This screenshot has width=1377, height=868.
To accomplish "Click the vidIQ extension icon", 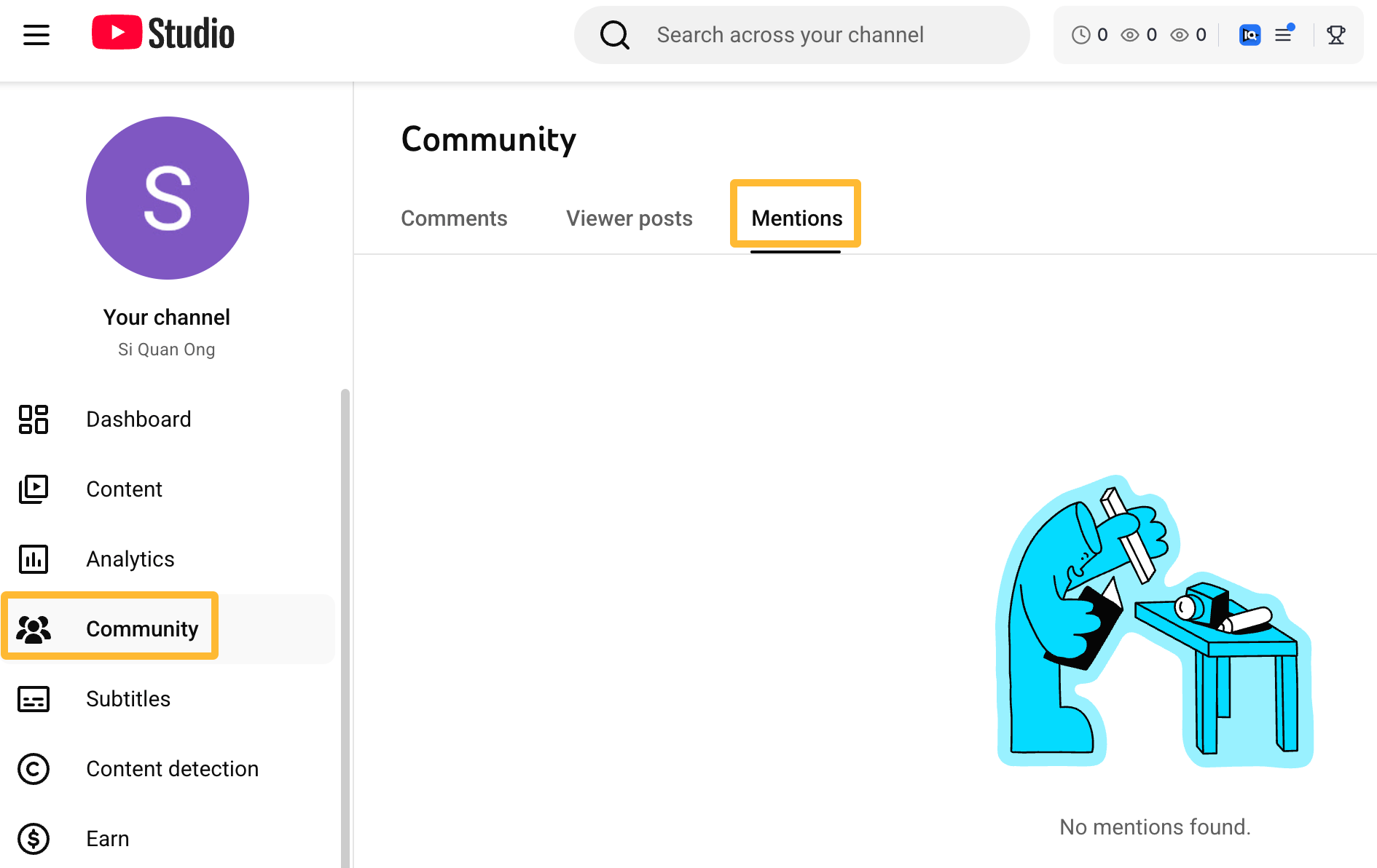I will (x=1249, y=34).
